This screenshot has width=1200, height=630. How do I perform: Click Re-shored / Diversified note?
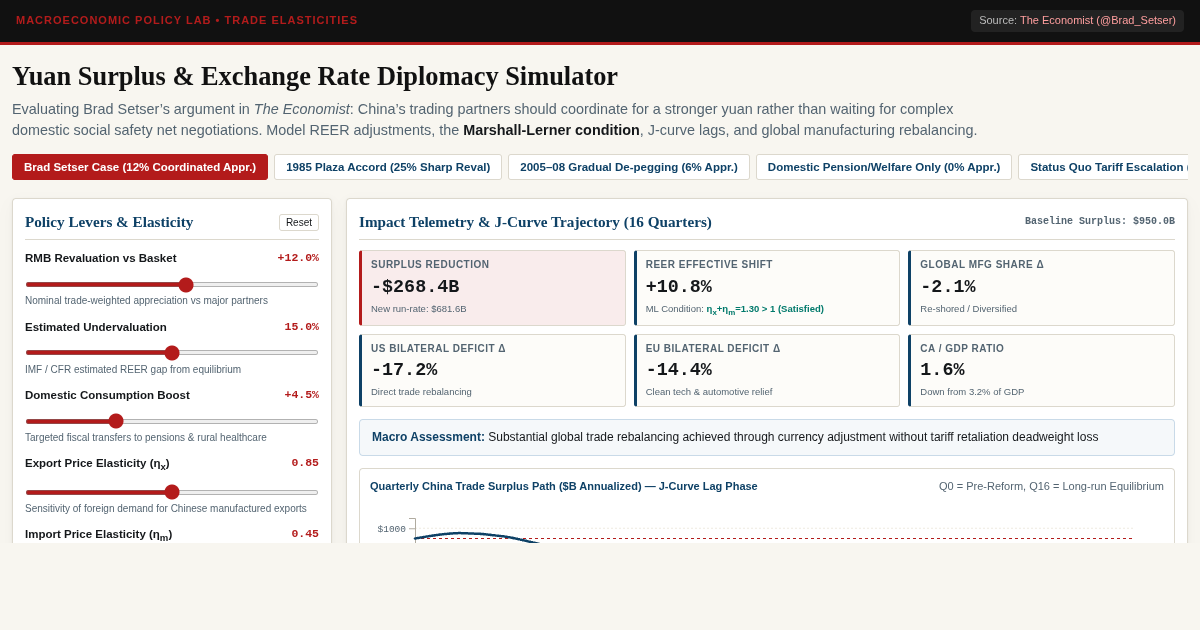(x=968, y=309)
